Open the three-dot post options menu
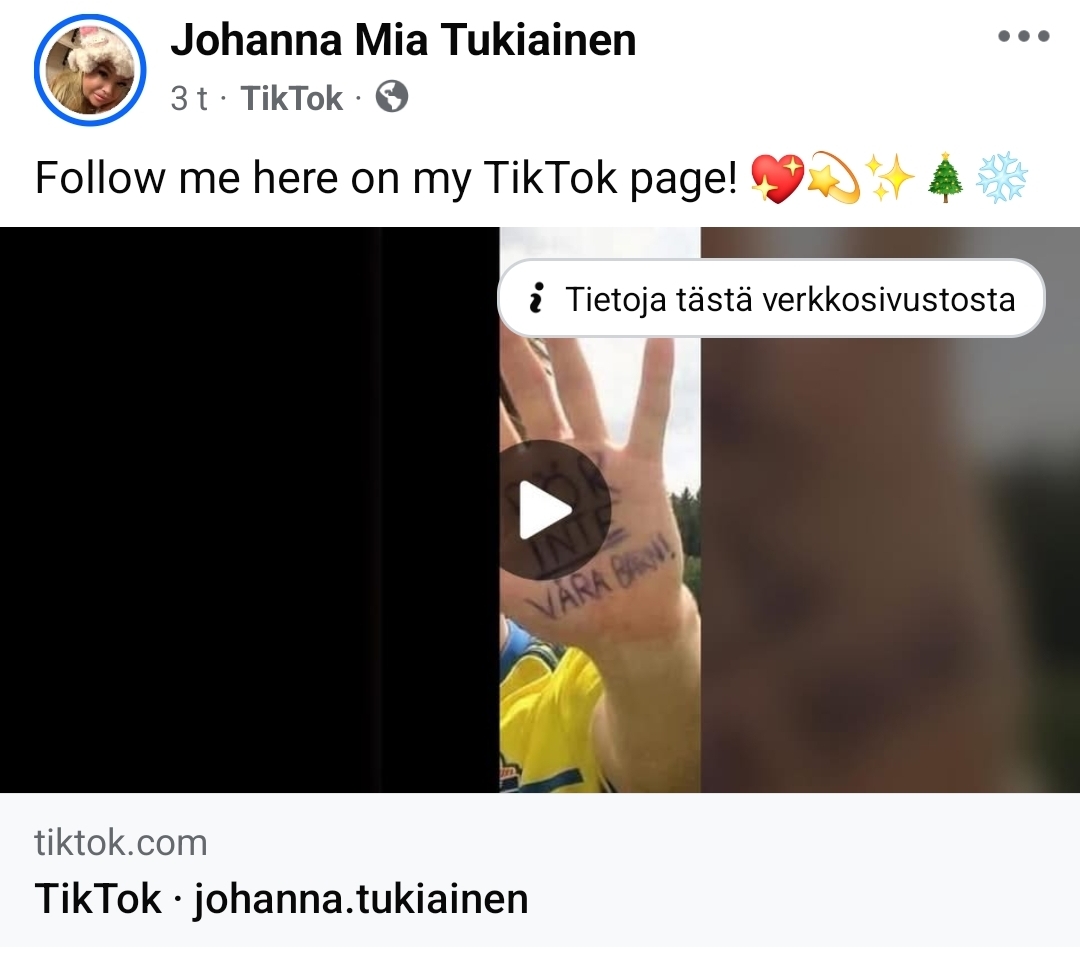 [x=1024, y=36]
